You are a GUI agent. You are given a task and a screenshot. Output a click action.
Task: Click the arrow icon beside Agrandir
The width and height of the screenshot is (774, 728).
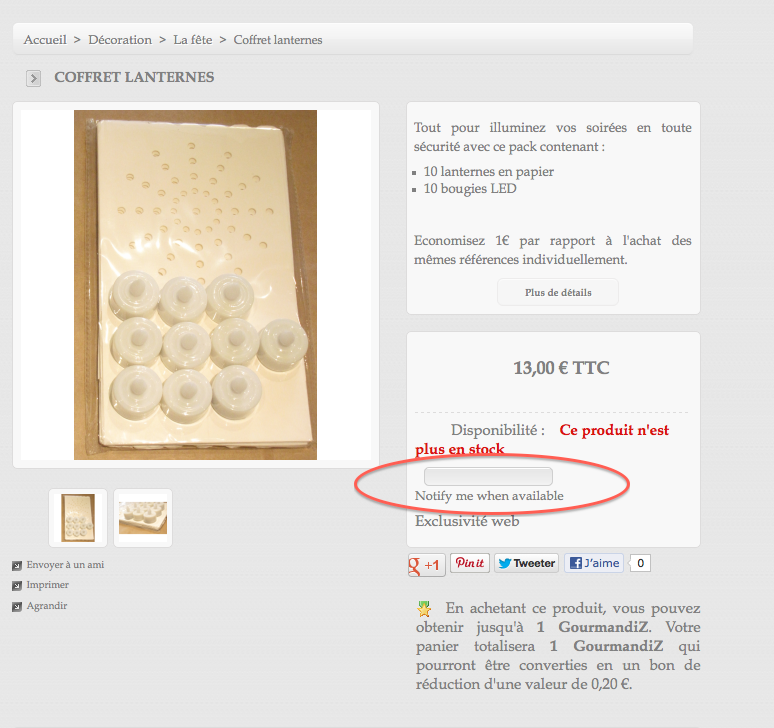[17, 607]
